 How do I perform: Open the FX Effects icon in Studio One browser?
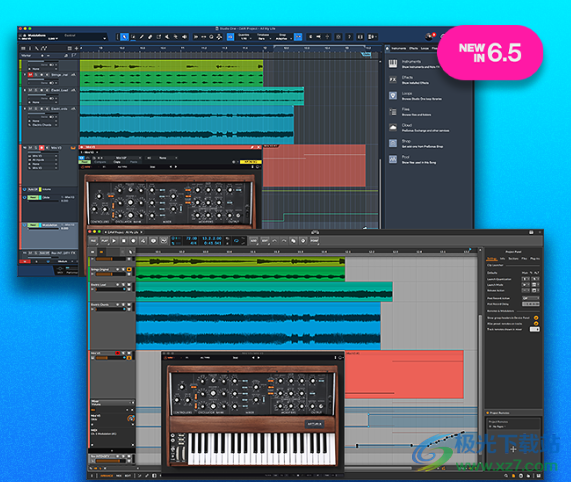coord(393,79)
